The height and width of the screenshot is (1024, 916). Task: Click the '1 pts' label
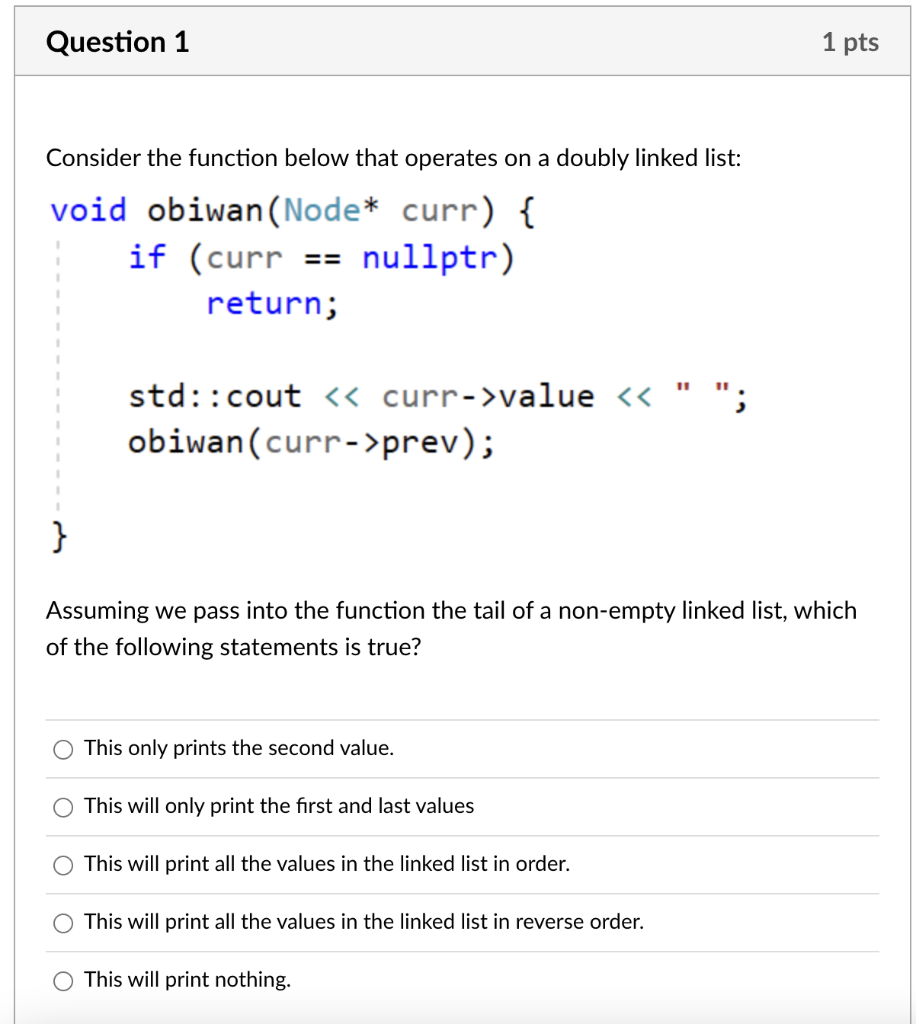pyautogui.click(x=850, y=42)
